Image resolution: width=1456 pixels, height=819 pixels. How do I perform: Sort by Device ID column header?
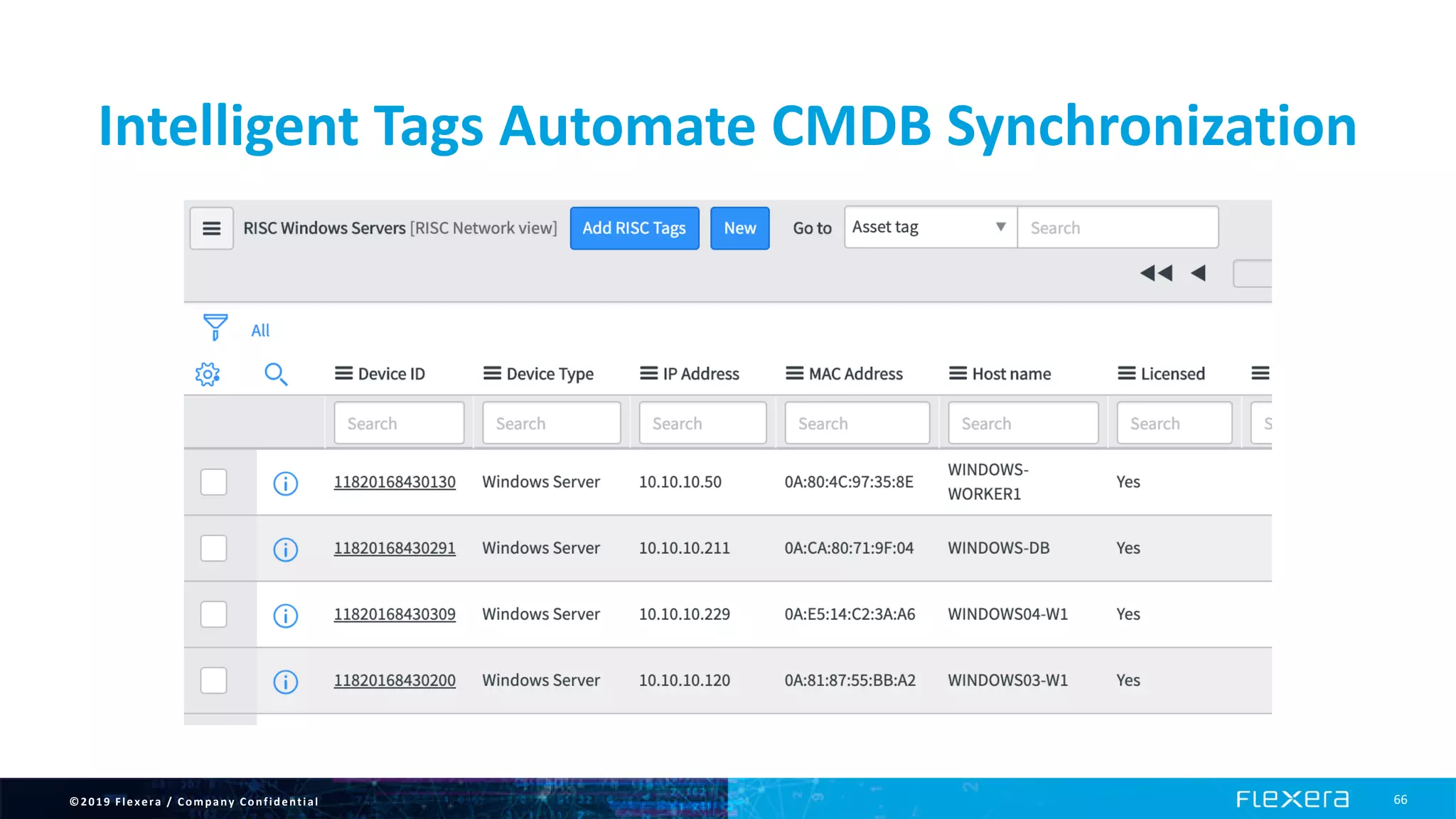[391, 374]
